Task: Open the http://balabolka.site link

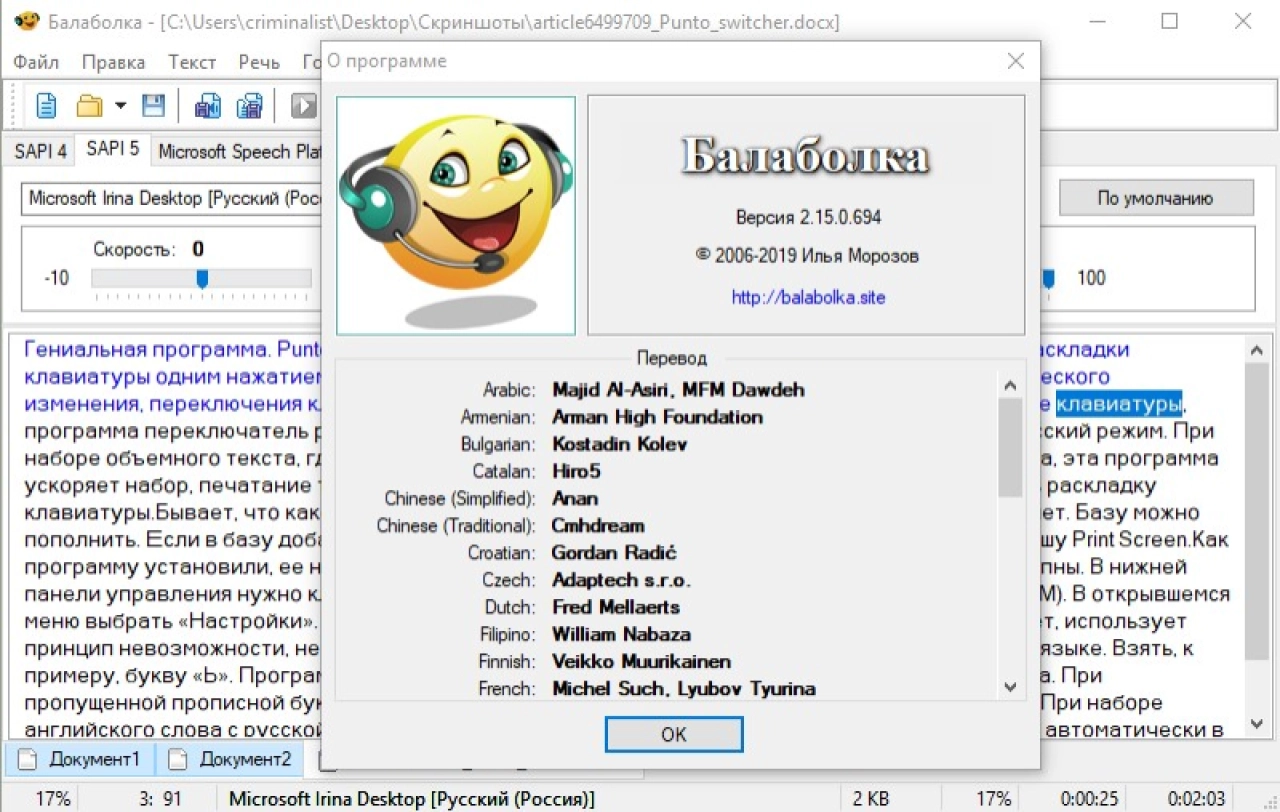Action: coord(808,297)
